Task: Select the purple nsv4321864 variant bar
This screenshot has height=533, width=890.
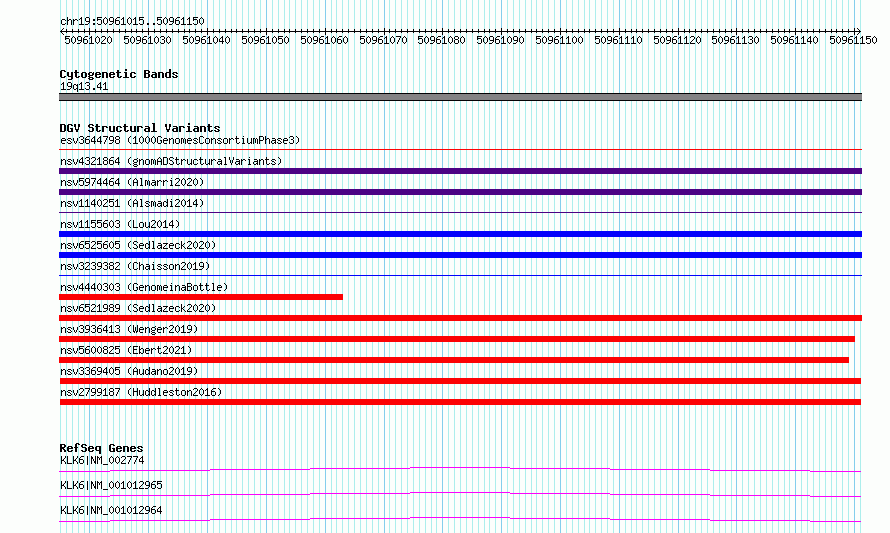Action: tap(460, 171)
